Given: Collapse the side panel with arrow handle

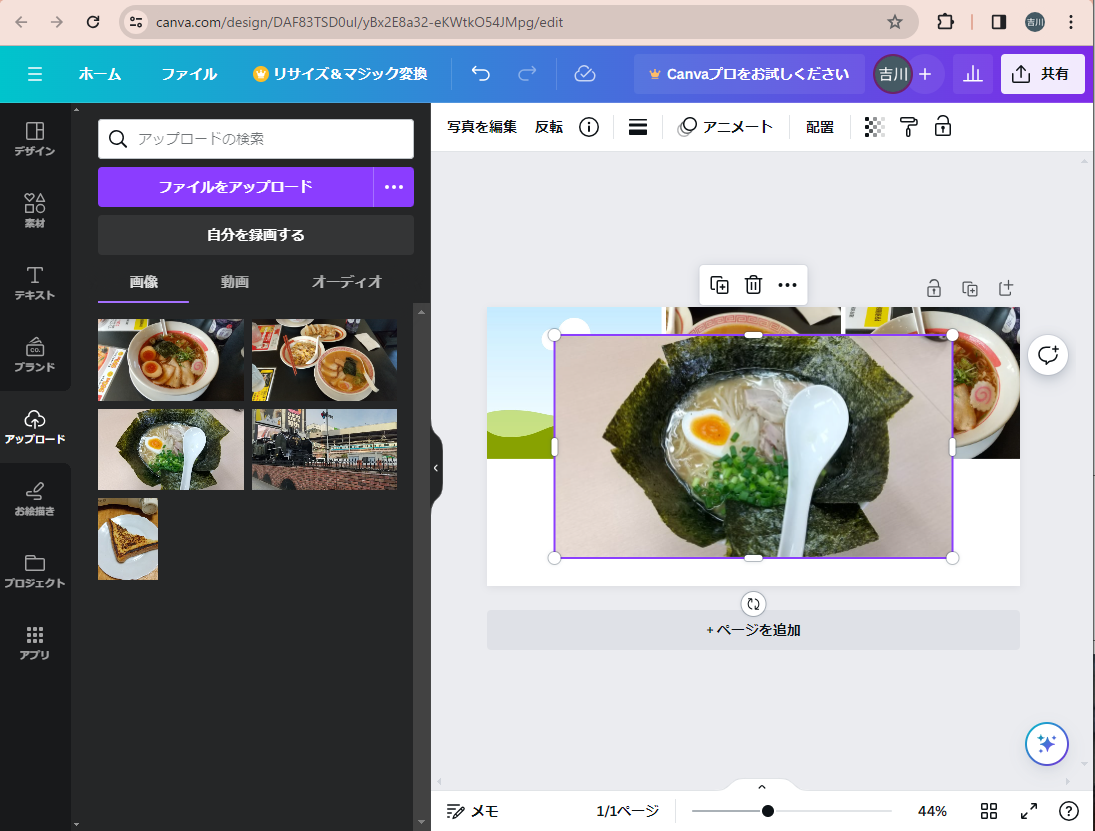Looking at the screenshot, I should 436,468.
